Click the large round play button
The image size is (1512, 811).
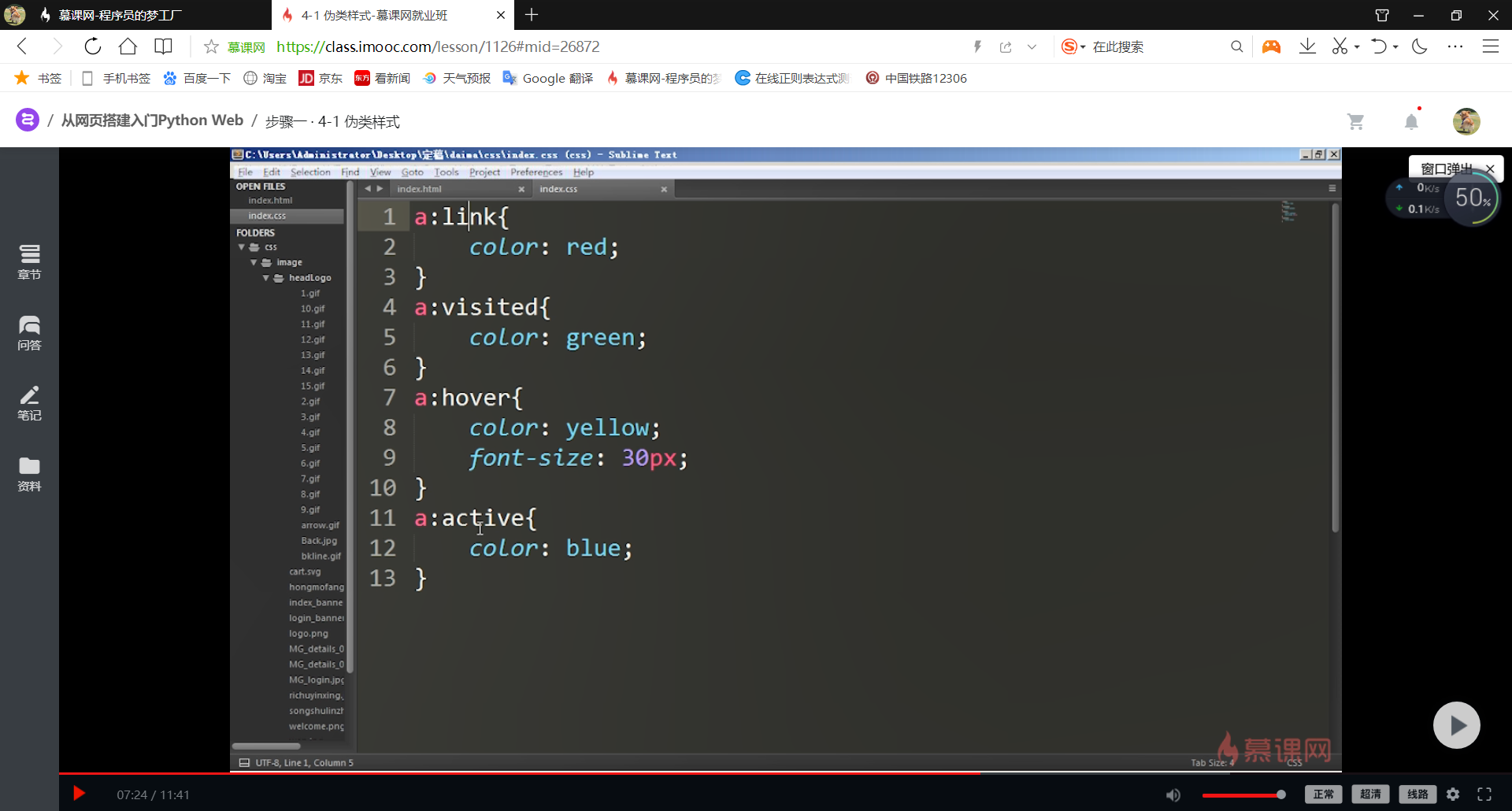[1456, 724]
